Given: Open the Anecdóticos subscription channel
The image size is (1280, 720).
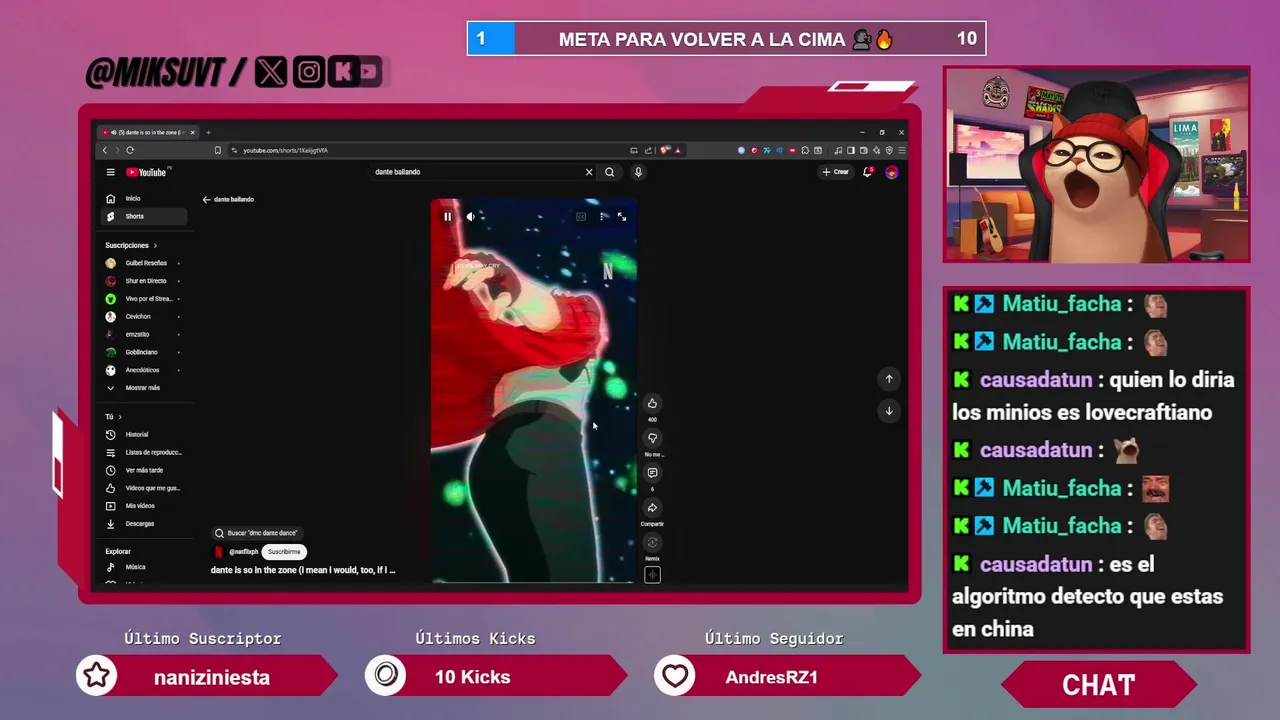Looking at the screenshot, I should coord(144,370).
